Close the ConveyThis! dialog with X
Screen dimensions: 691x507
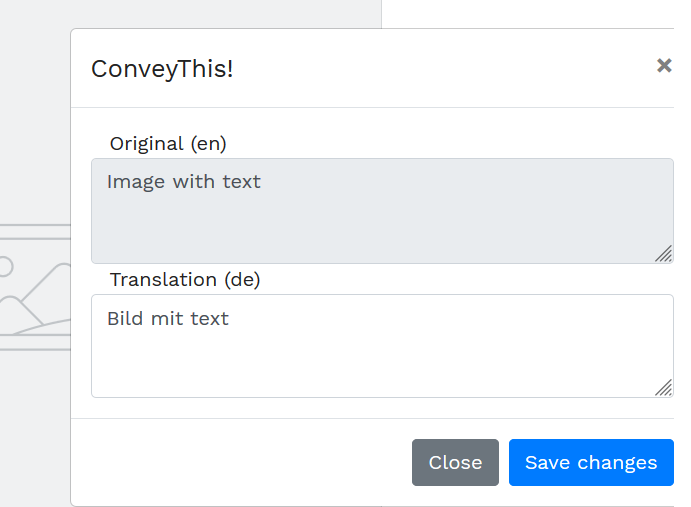(664, 66)
